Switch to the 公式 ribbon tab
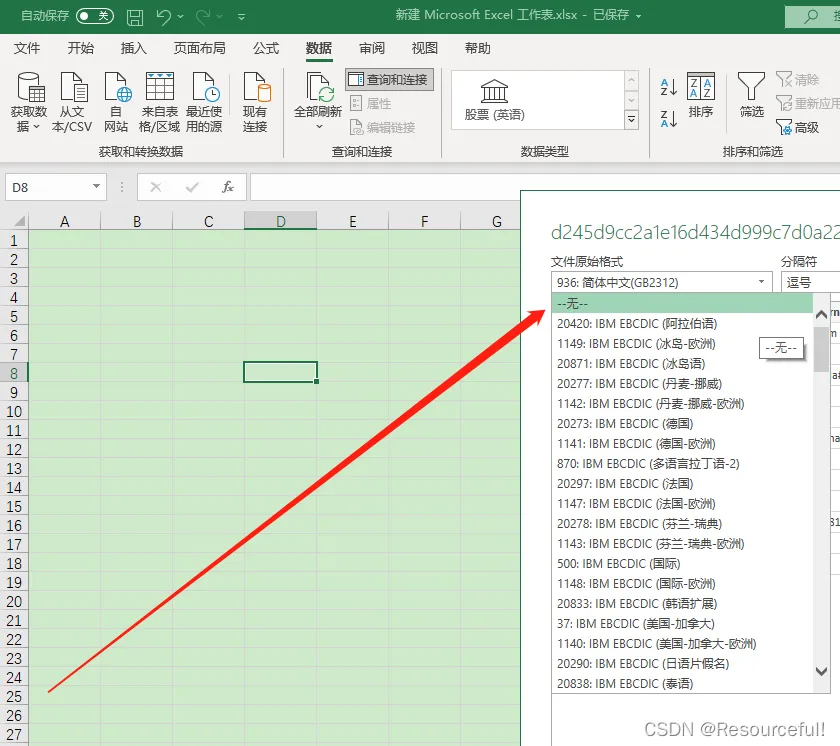Image resolution: width=840 pixels, height=746 pixels. click(x=266, y=48)
